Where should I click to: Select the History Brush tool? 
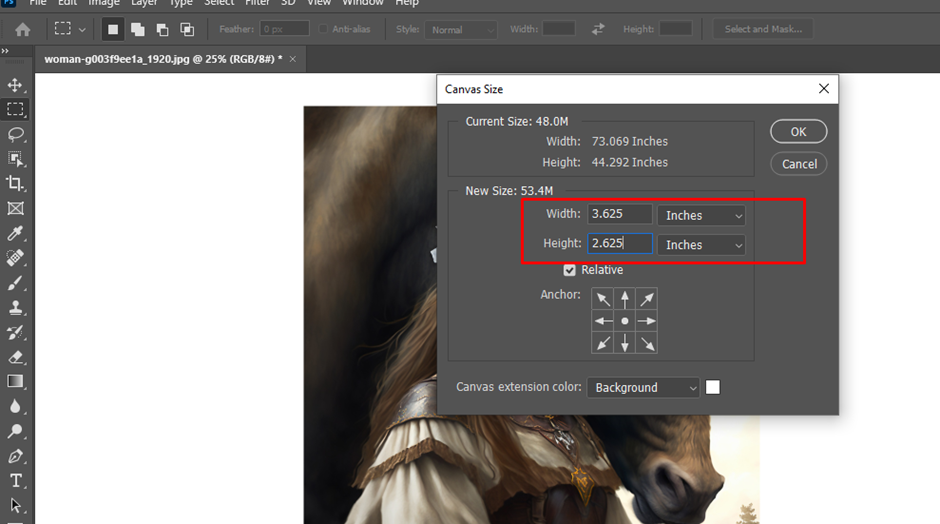[15, 332]
